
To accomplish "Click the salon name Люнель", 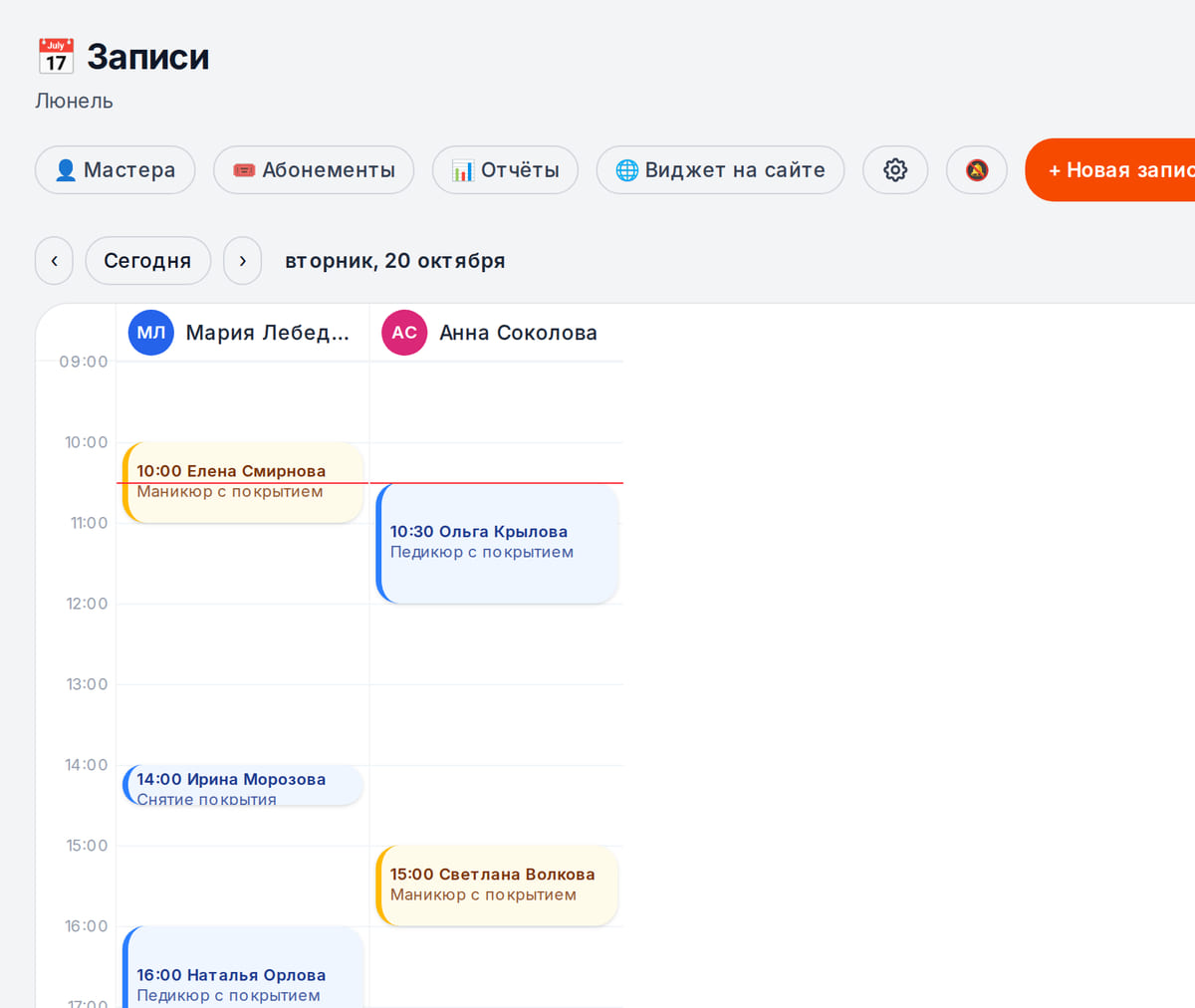I will tap(75, 101).
